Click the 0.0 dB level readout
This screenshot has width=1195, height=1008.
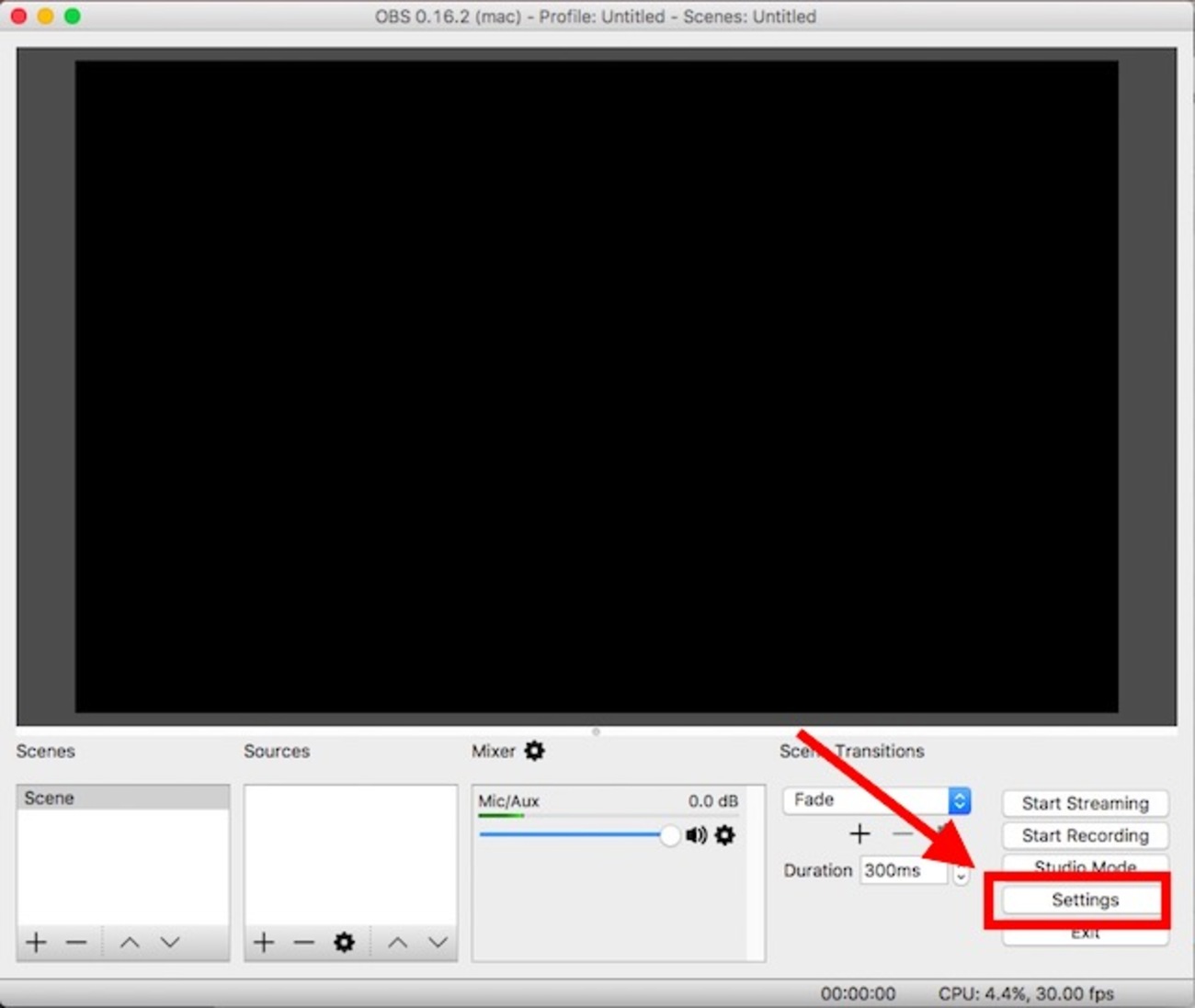pyautogui.click(x=712, y=801)
